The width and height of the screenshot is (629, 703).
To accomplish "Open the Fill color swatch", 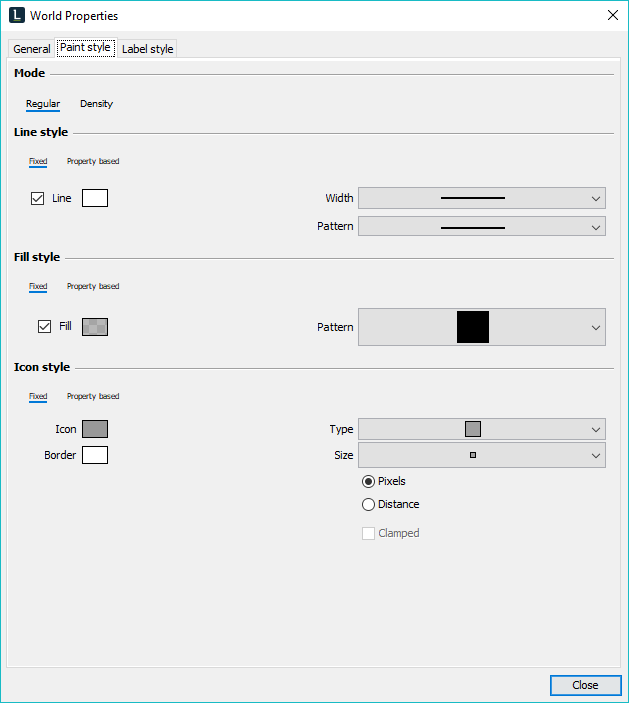I will (95, 326).
